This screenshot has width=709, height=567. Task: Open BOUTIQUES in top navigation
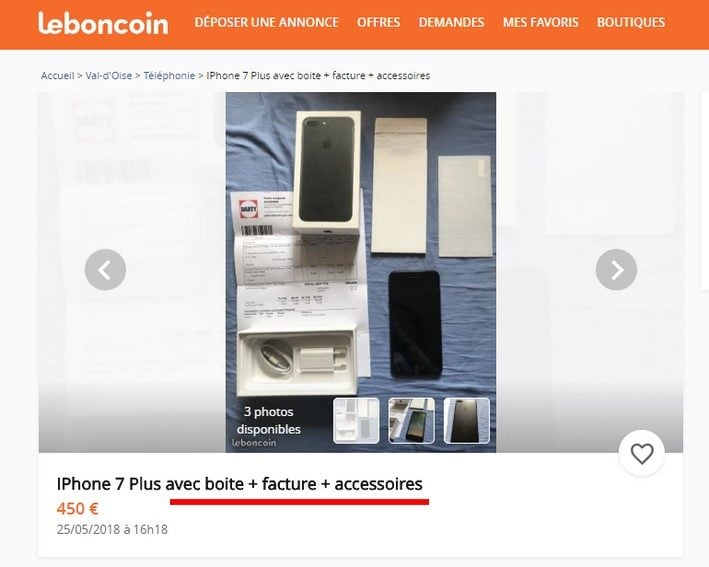(x=631, y=22)
